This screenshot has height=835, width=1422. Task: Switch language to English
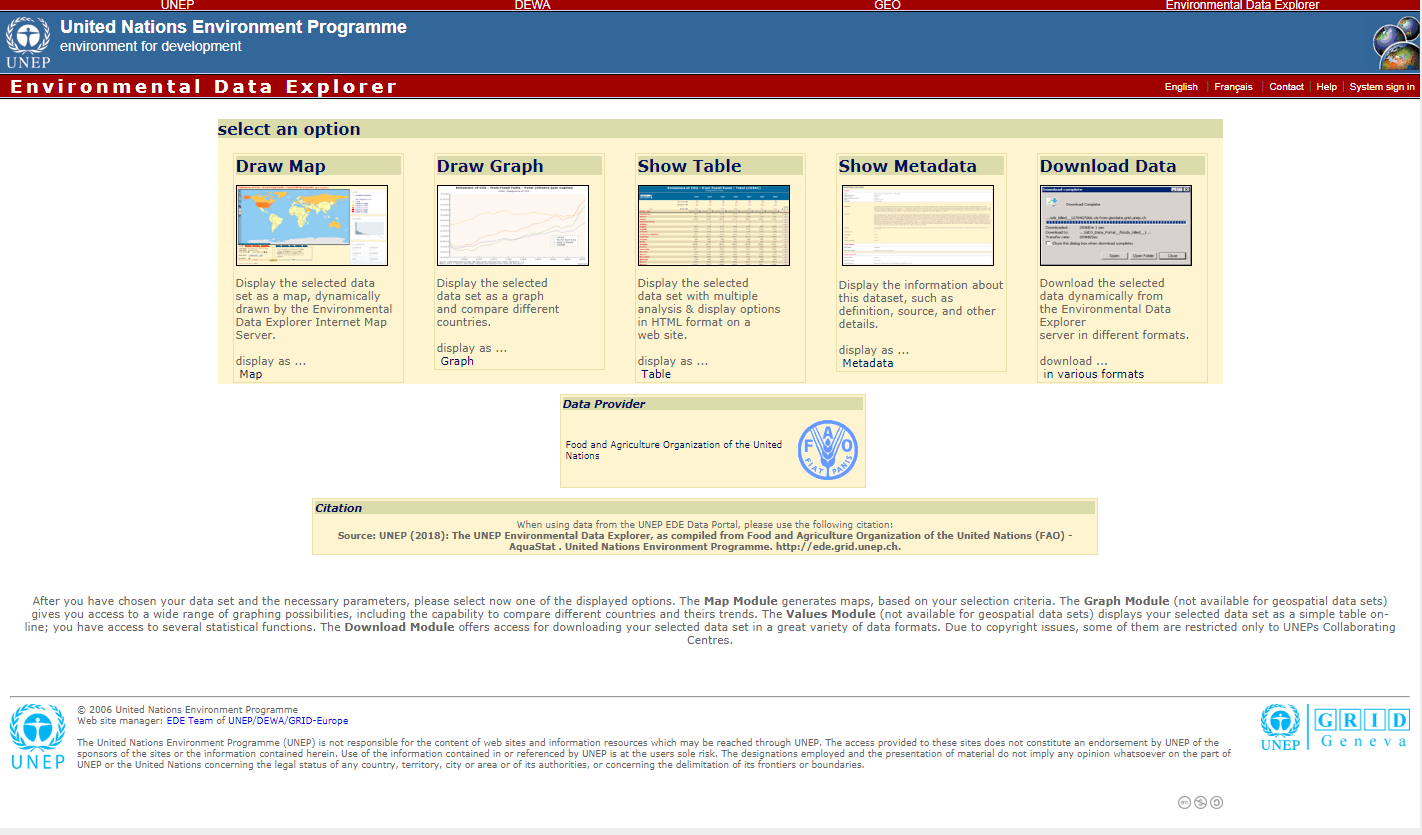pyautogui.click(x=1181, y=87)
